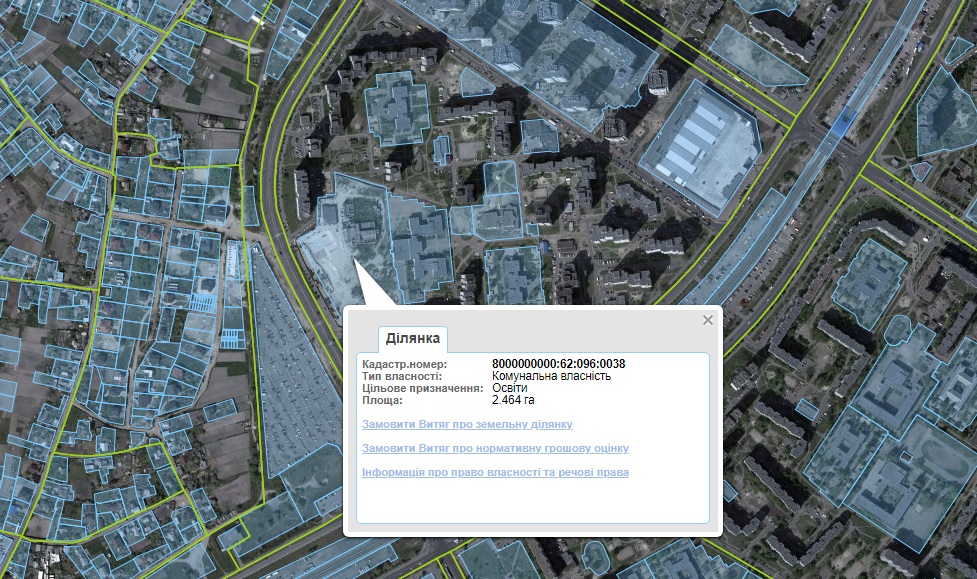Open Інформація про право власності link
The width and height of the screenshot is (977, 579).
tap(495, 472)
